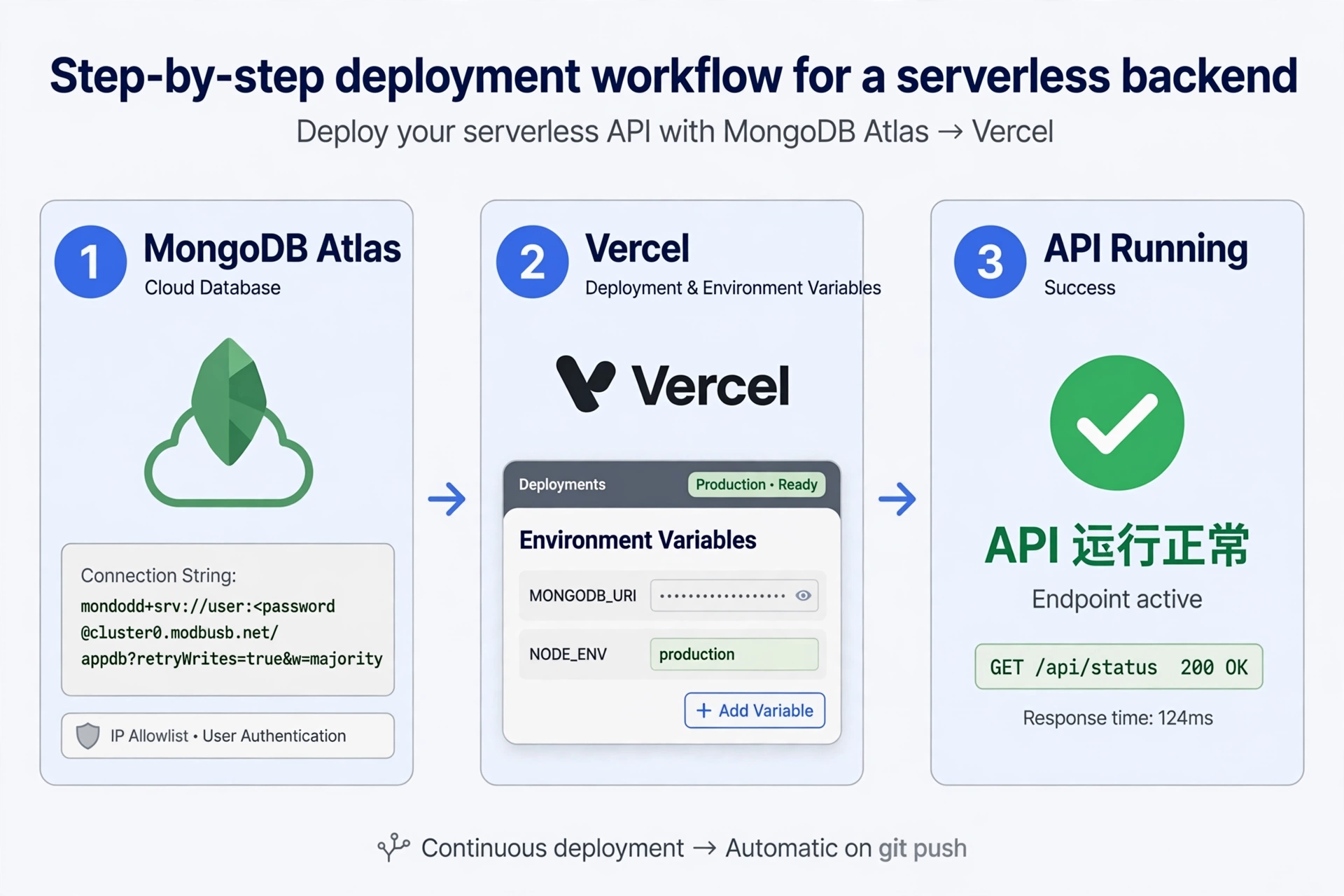Click the git push text in footer
This screenshot has height=896, width=1344.
pos(923,848)
